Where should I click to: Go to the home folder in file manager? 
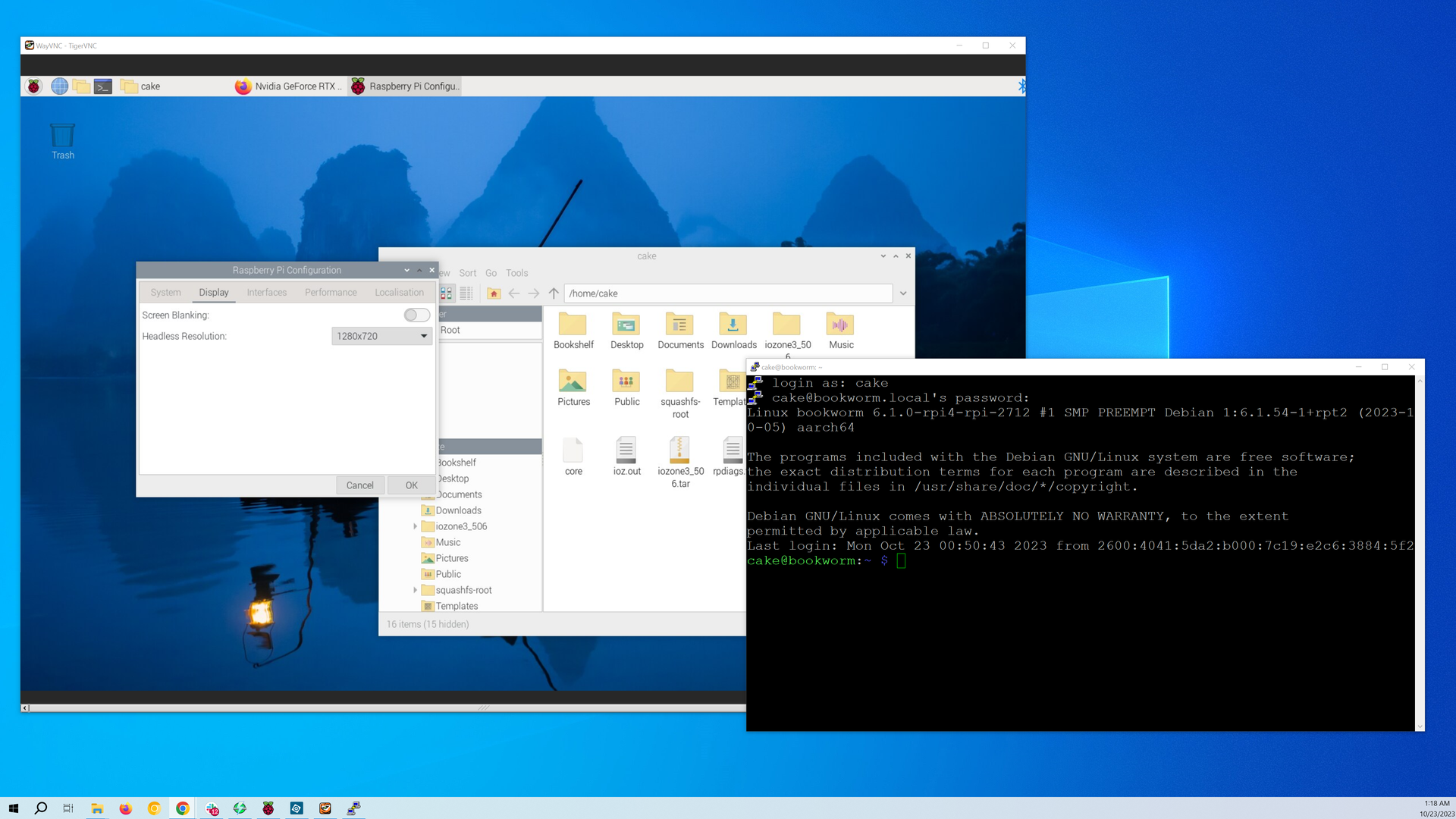(x=494, y=293)
